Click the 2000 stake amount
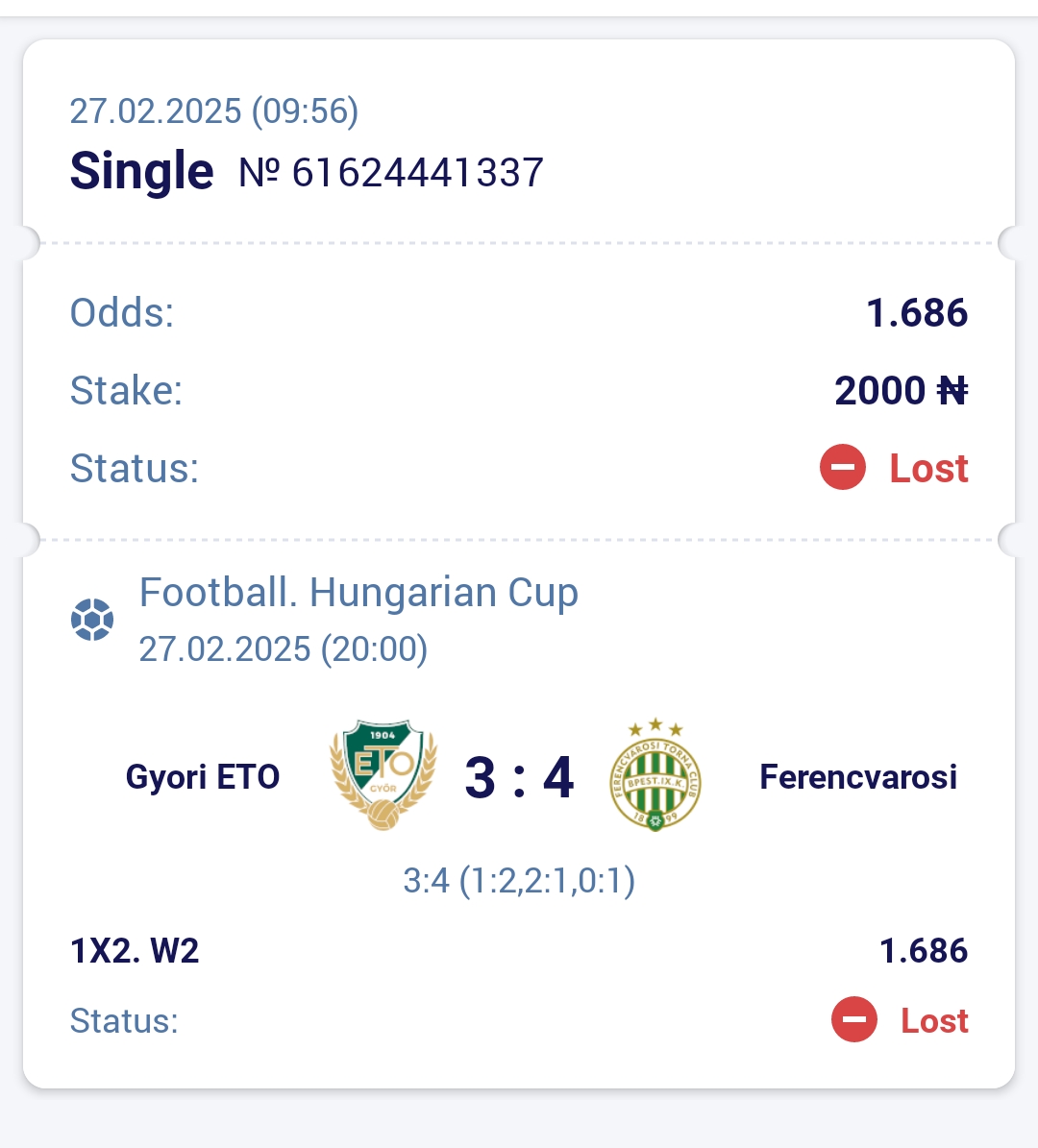Screen dimensions: 1038x1148 880,390
